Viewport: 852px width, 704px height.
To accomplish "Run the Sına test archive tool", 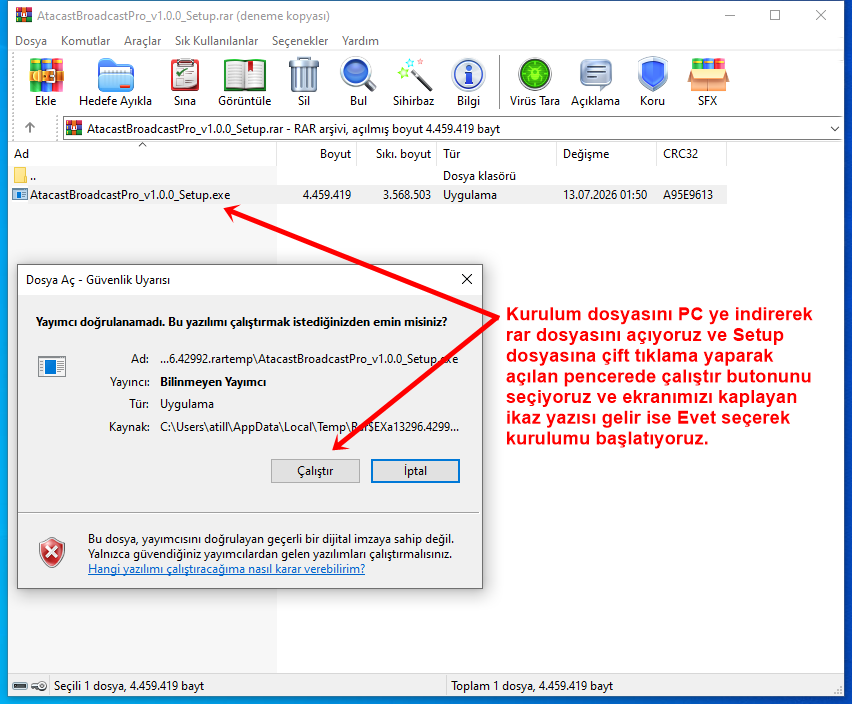I will [x=185, y=75].
